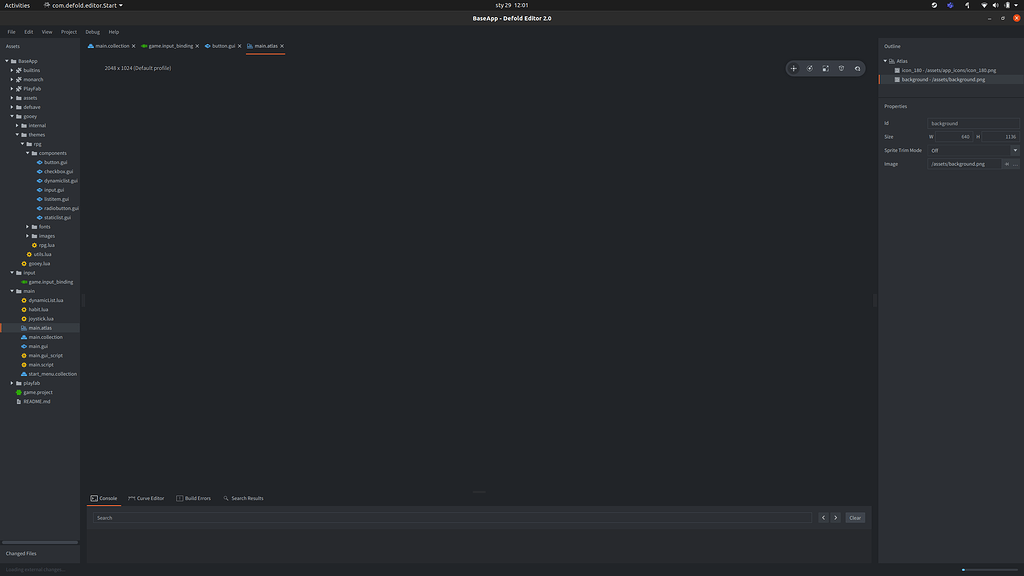Click the browse button next to the Image property

coord(1016,163)
